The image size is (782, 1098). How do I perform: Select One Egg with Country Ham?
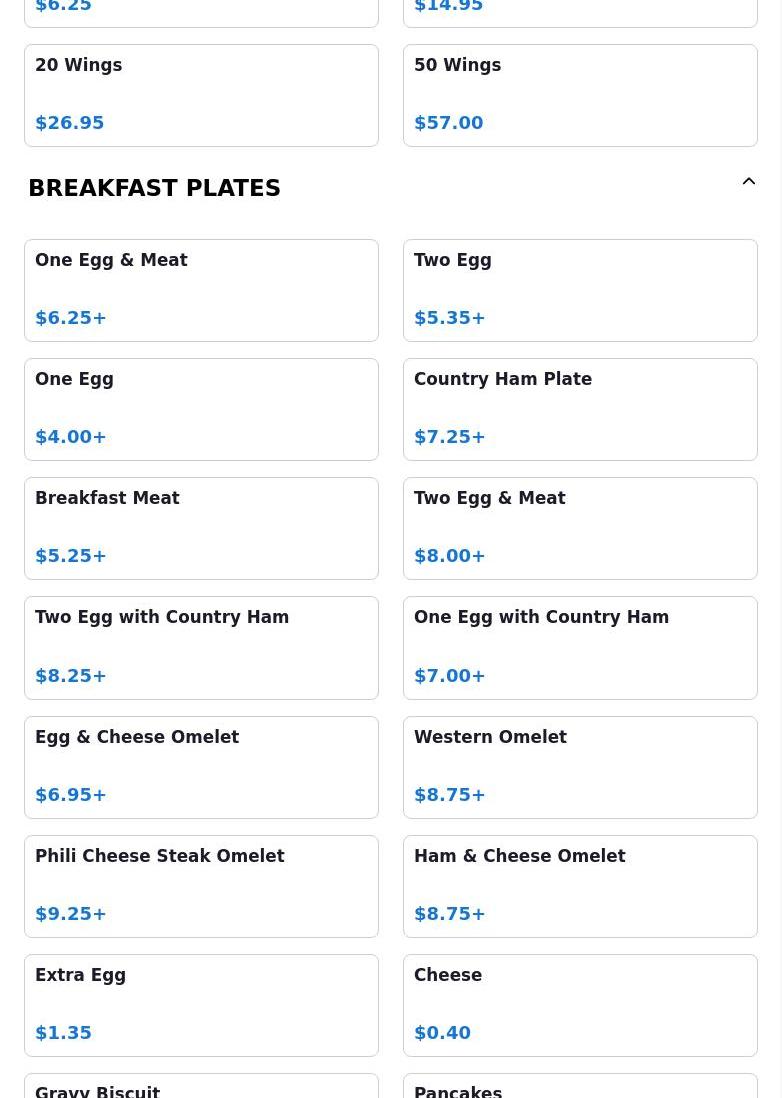(x=580, y=647)
